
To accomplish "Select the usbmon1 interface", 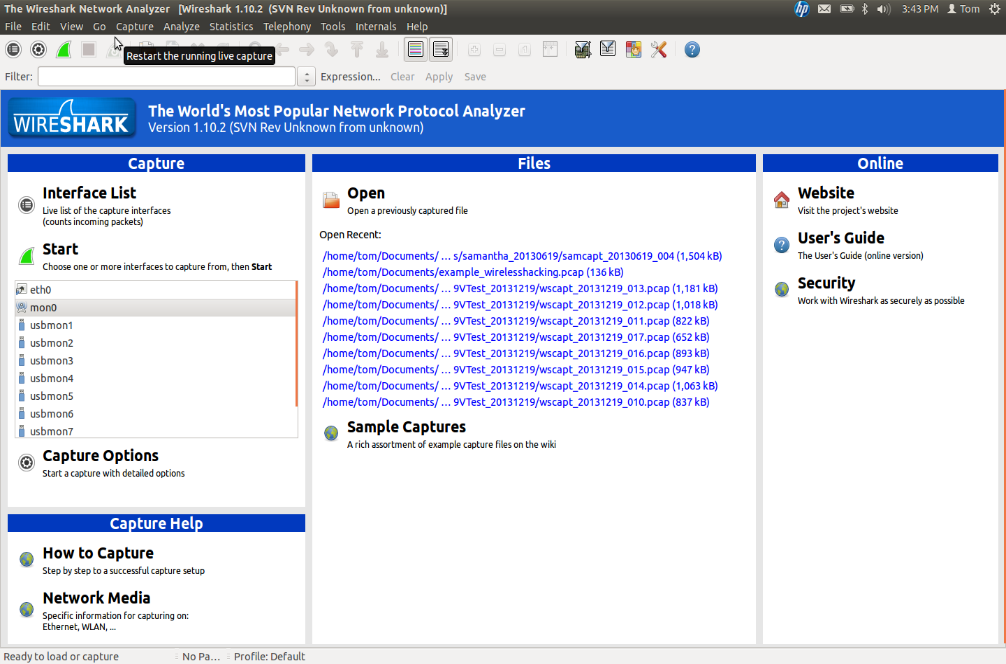I will [x=156, y=325].
